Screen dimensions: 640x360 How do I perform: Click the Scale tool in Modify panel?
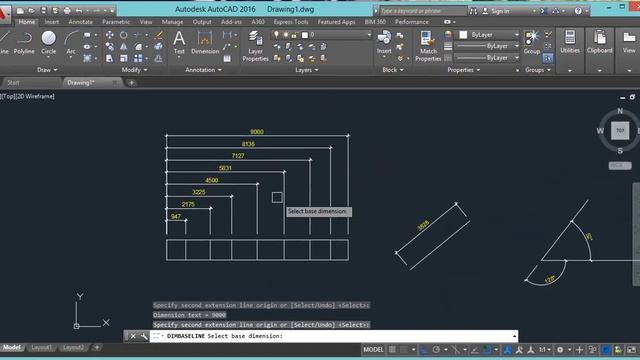point(124,58)
